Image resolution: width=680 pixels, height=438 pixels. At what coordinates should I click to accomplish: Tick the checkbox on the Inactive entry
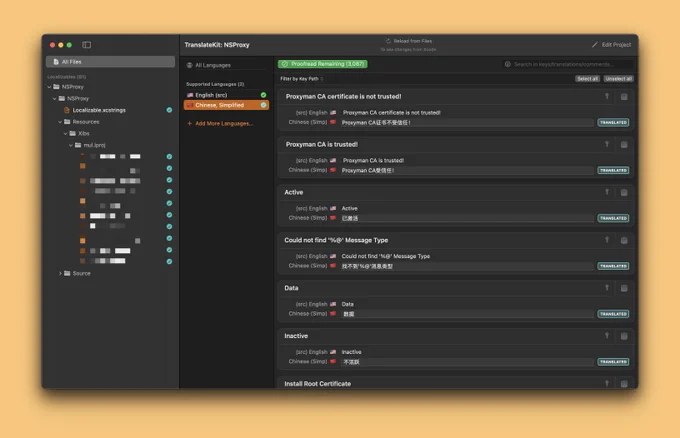(x=624, y=336)
